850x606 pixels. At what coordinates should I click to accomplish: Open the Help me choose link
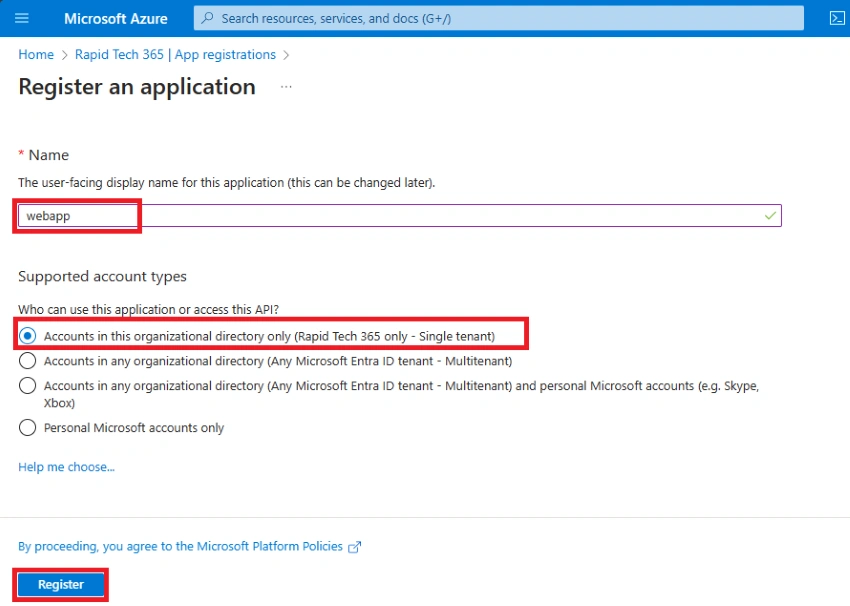(66, 467)
